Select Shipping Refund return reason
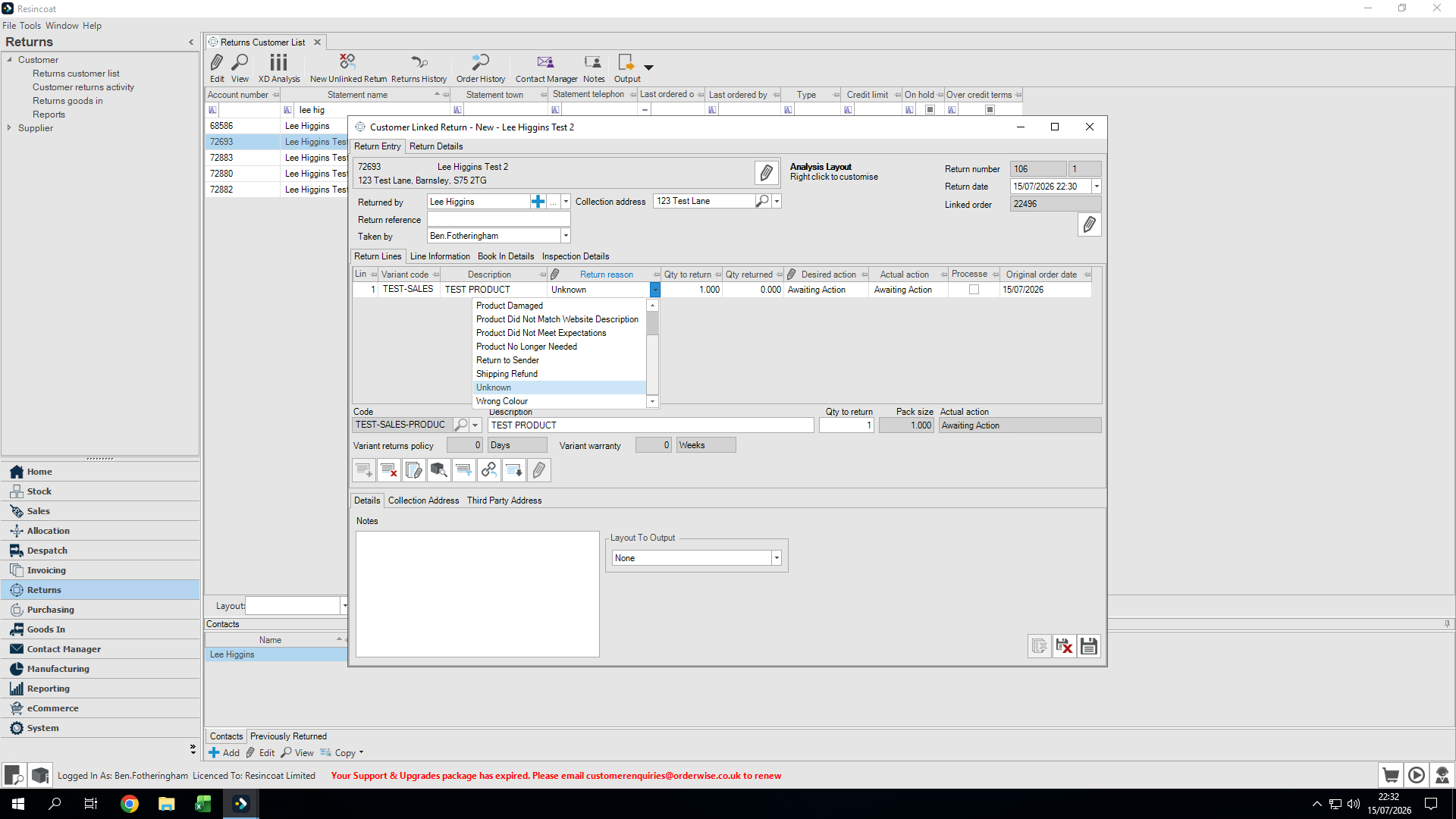This screenshot has height=819, width=1456. pos(560,374)
